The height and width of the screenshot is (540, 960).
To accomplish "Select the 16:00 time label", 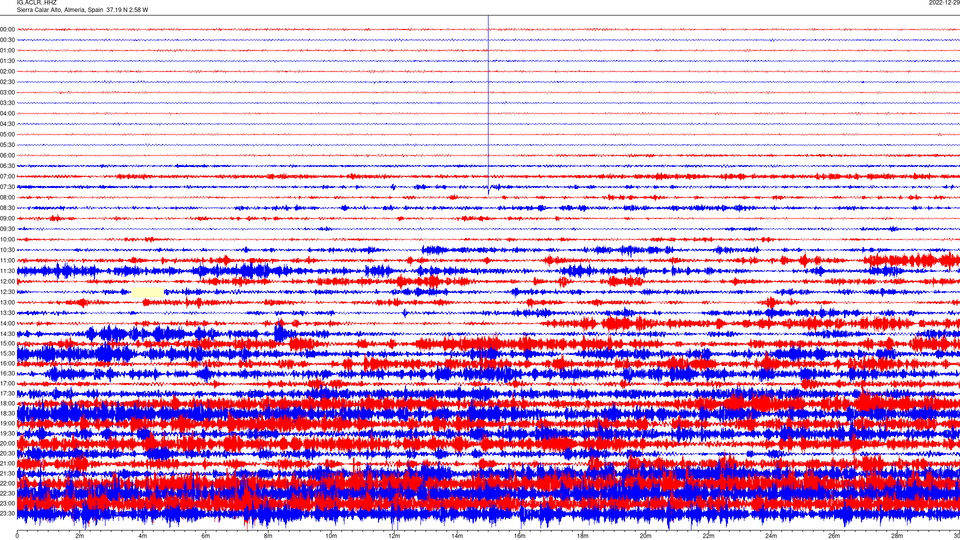I will click(x=8, y=363).
